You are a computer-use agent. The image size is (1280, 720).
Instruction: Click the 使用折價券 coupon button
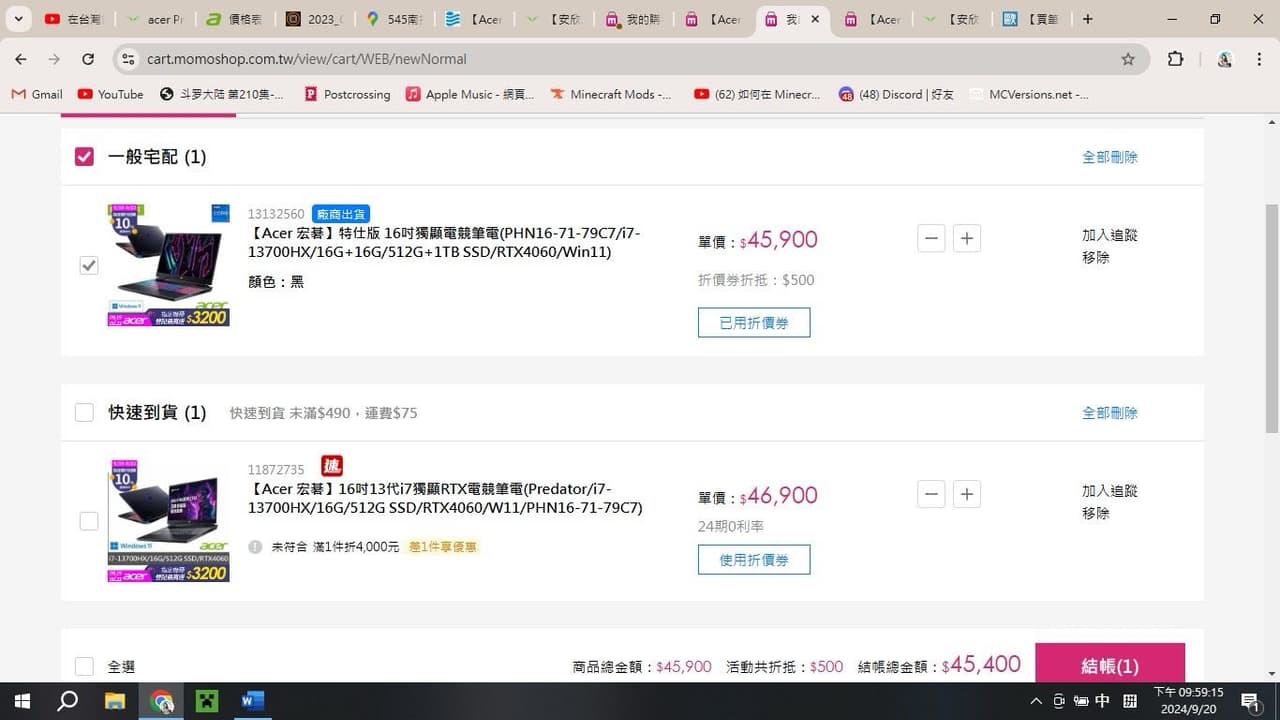pos(754,559)
